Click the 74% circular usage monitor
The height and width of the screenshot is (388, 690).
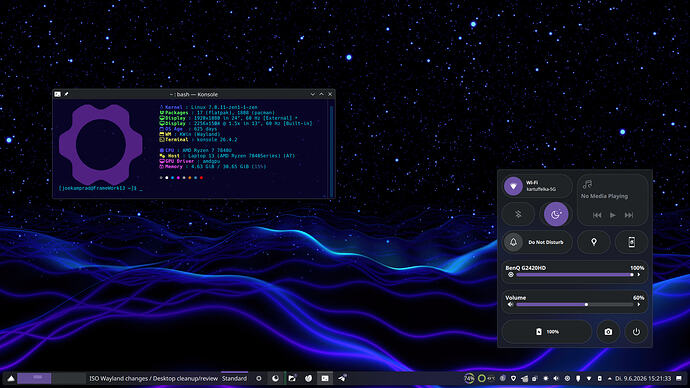(469, 378)
